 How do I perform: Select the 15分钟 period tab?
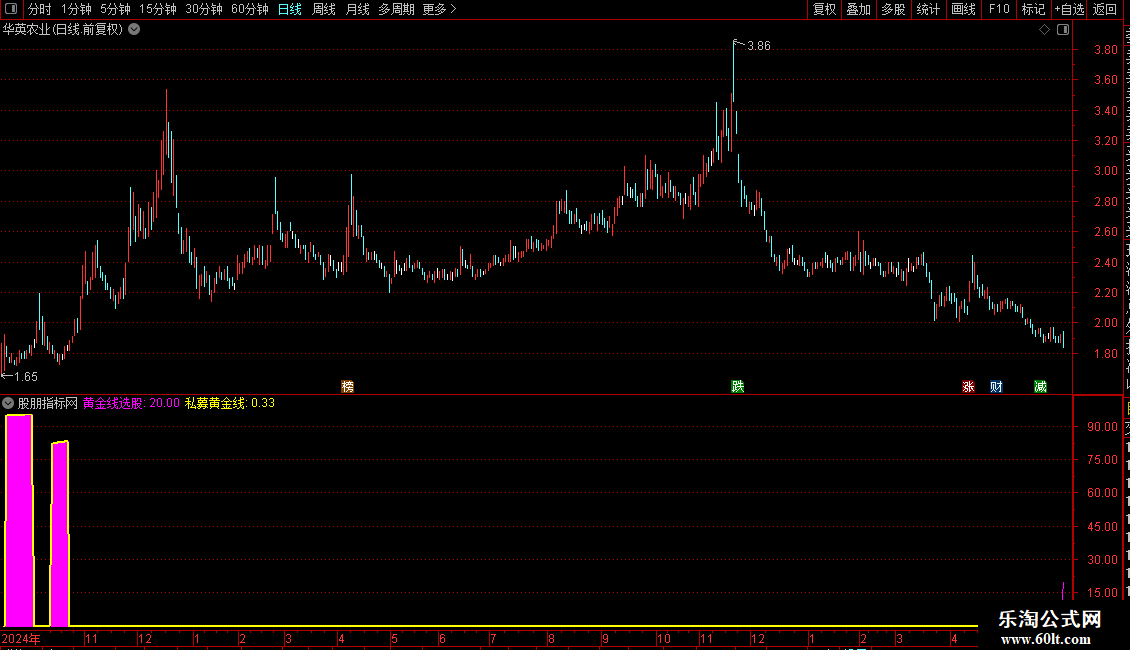(158, 9)
